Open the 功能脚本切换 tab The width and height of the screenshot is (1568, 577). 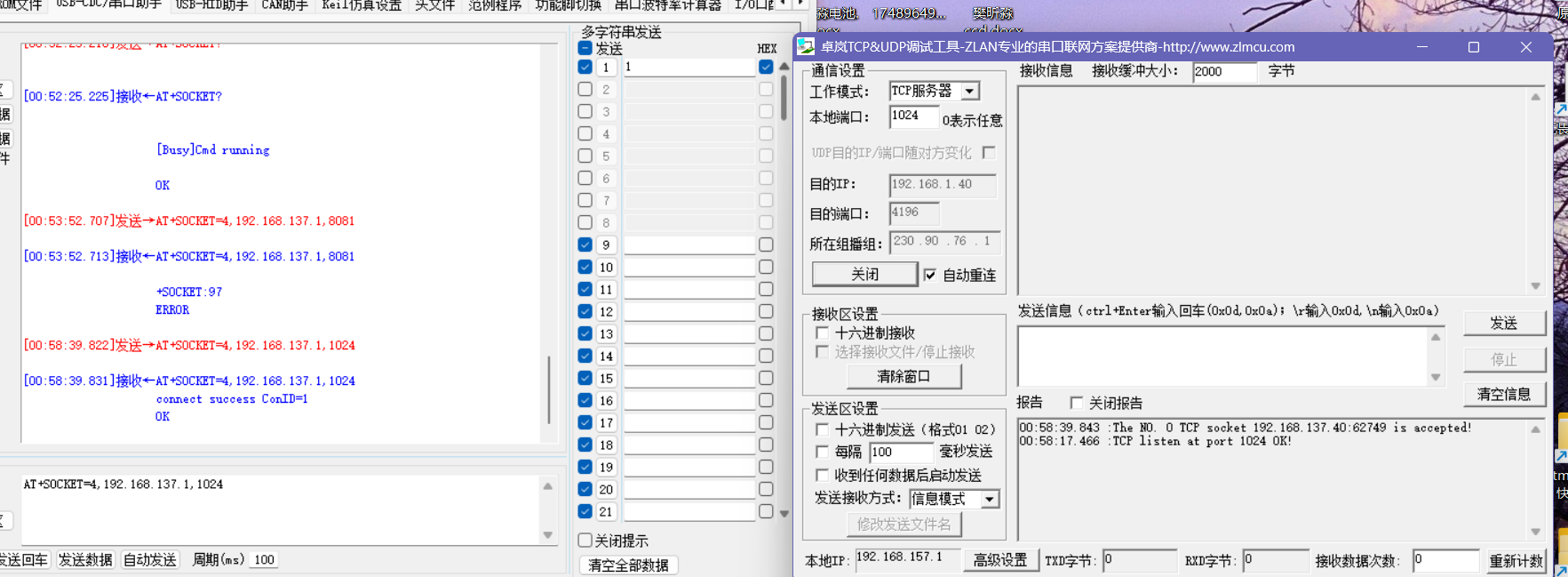(569, 5)
